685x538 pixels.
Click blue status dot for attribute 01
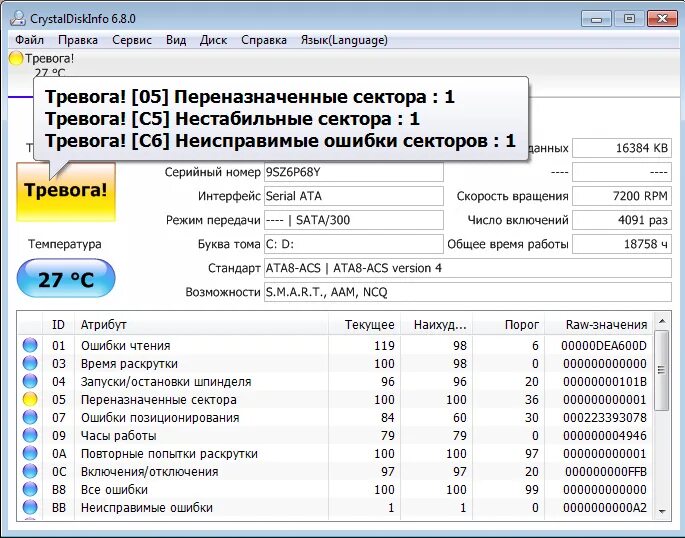[x=30, y=345]
